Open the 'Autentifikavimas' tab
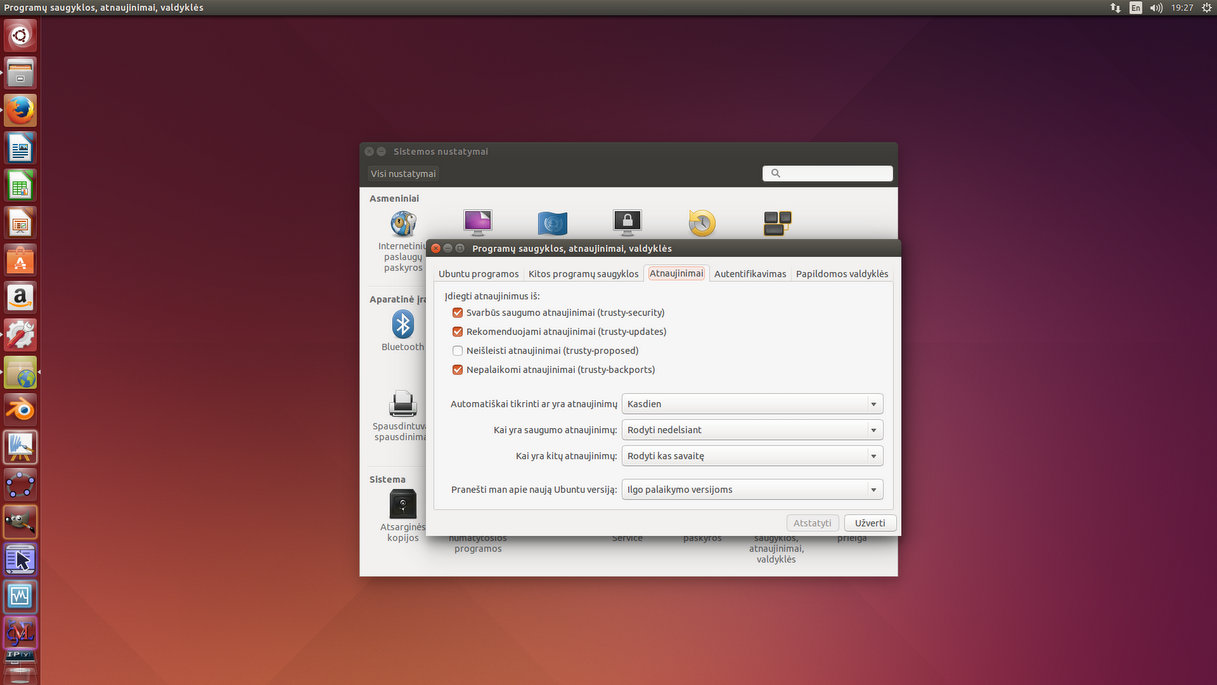1217x685 pixels. click(x=750, y=274)
